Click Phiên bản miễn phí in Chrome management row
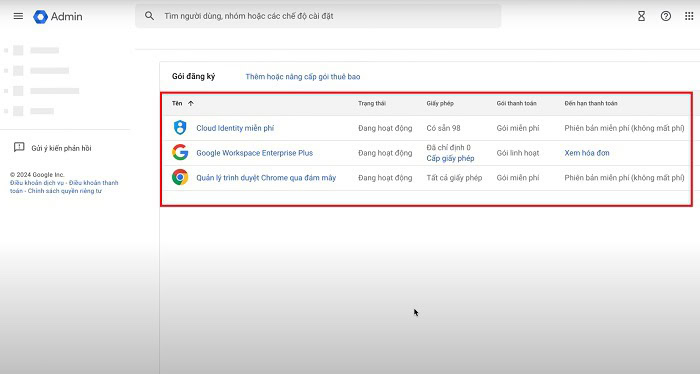700x374 pixels. (x=624, y=178)
